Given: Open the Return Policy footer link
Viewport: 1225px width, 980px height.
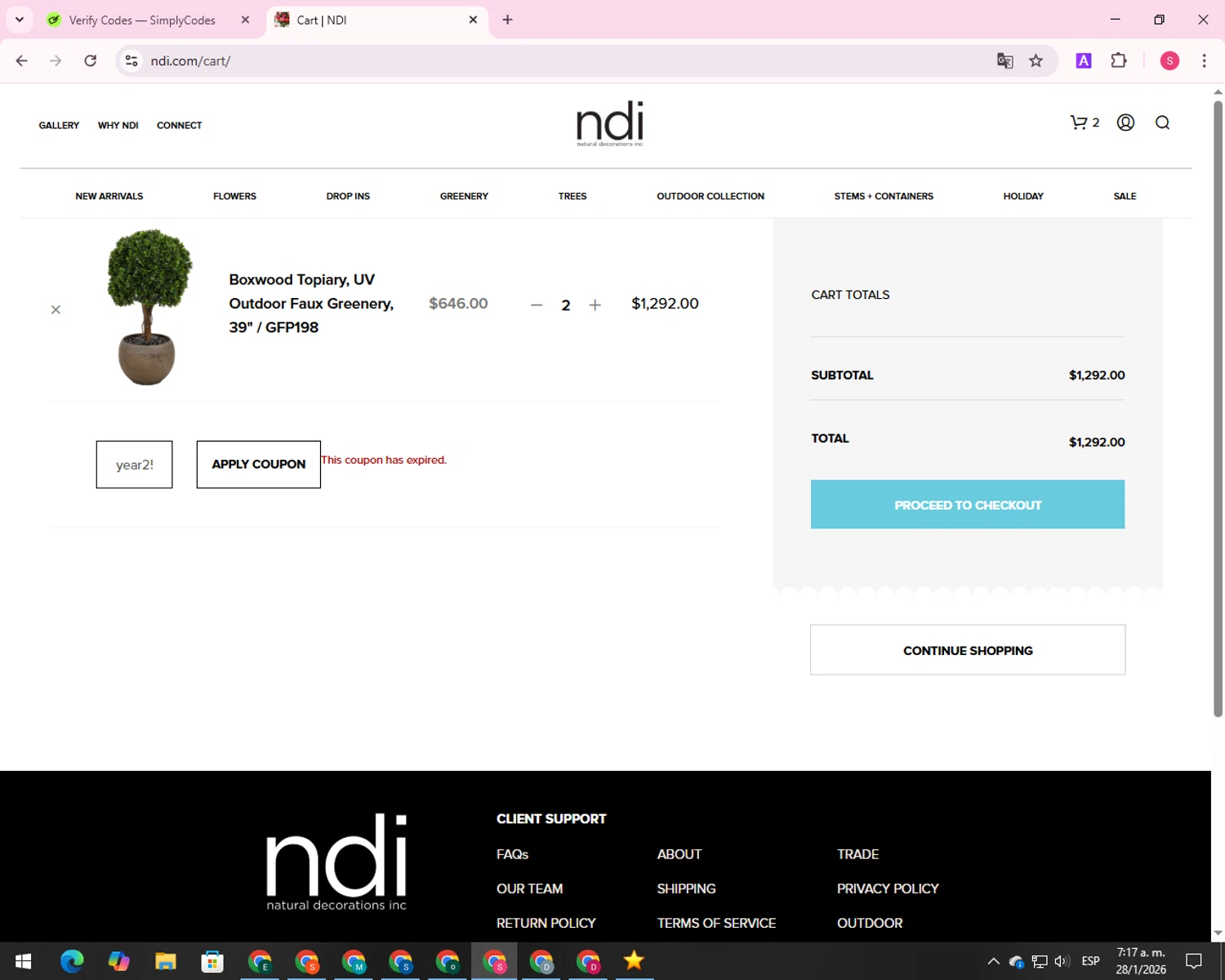Looking at the screenshot, I should coord(546,923).
